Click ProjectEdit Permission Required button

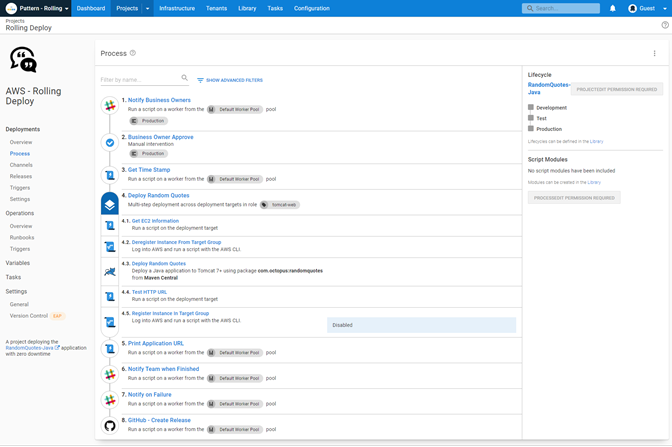(x=617, y=89)
